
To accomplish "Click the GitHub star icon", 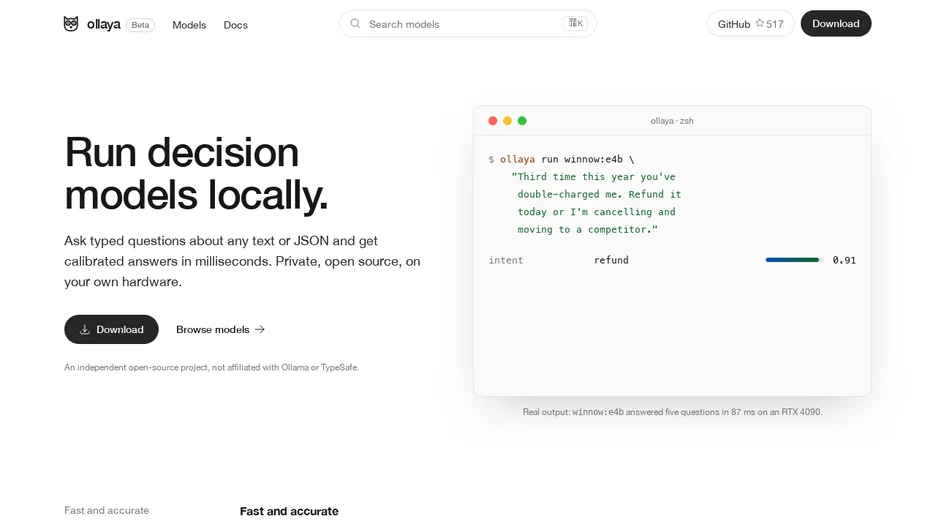I will click(x=759, y=23).
